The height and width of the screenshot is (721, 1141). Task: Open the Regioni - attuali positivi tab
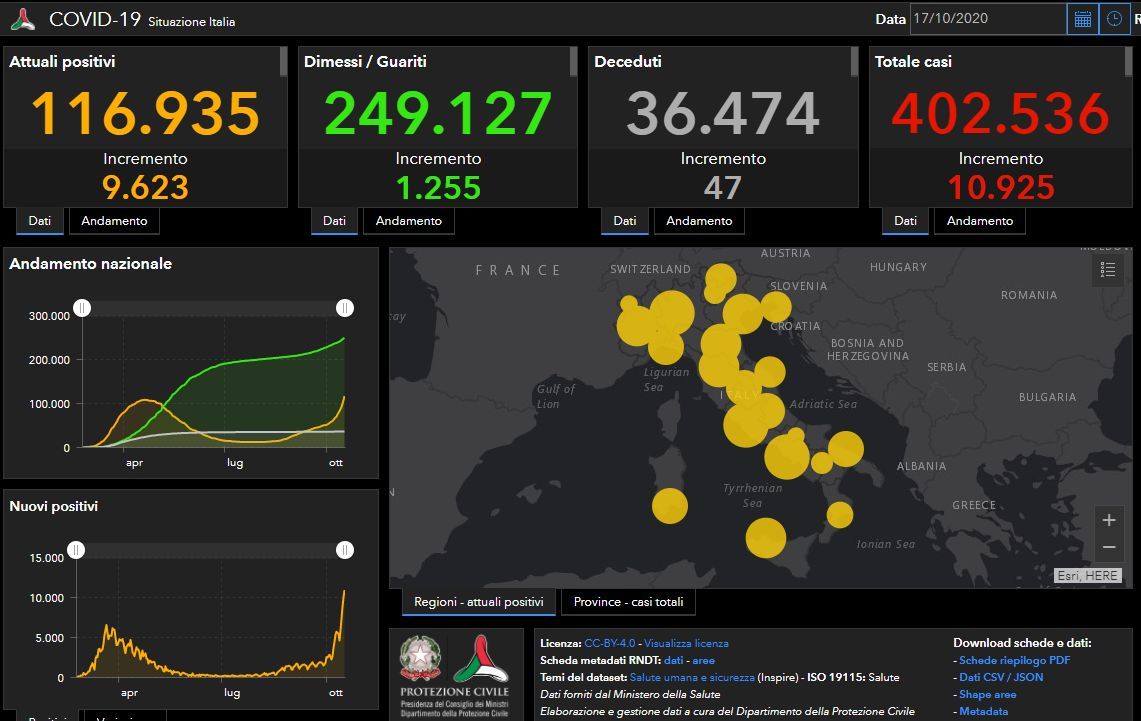(x=479, y=602)
